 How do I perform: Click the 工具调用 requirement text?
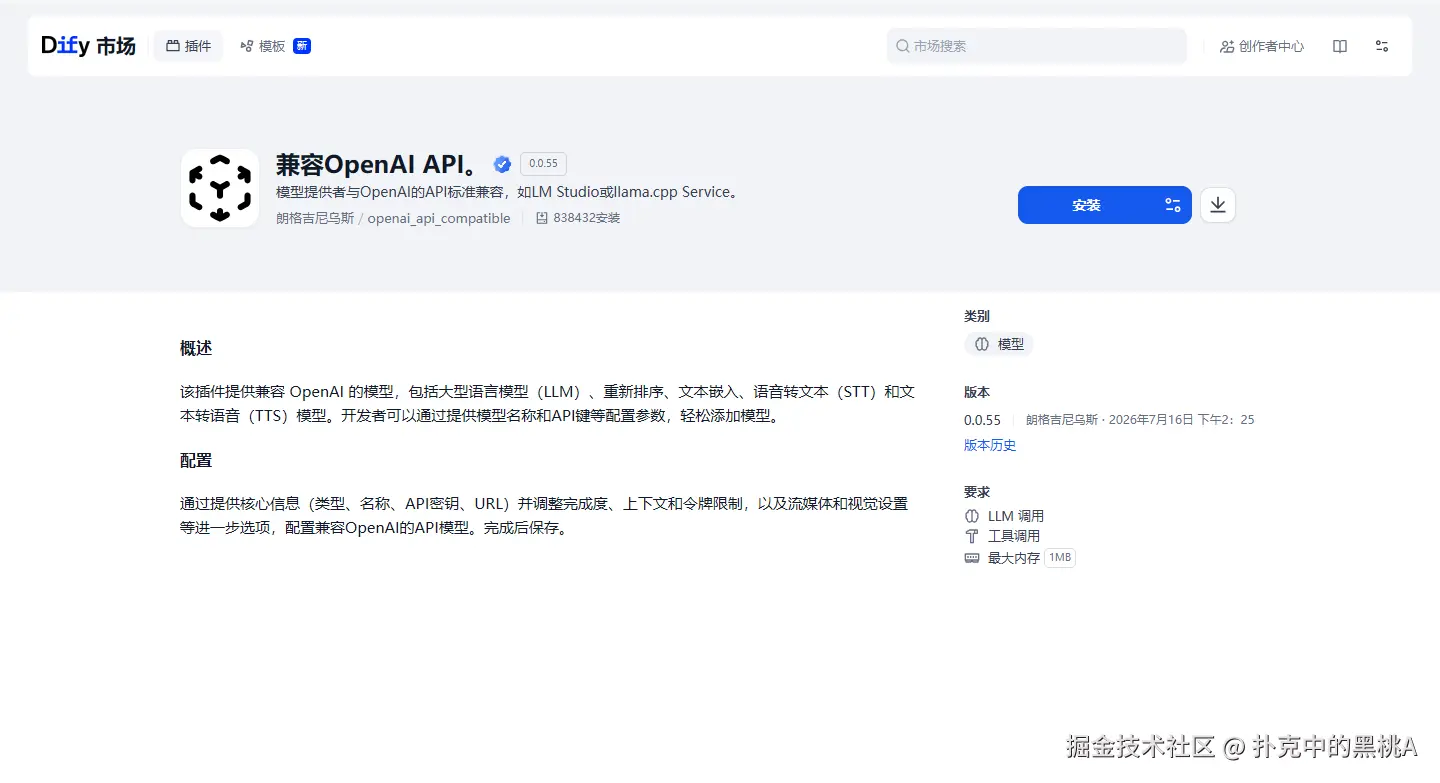1014,536
